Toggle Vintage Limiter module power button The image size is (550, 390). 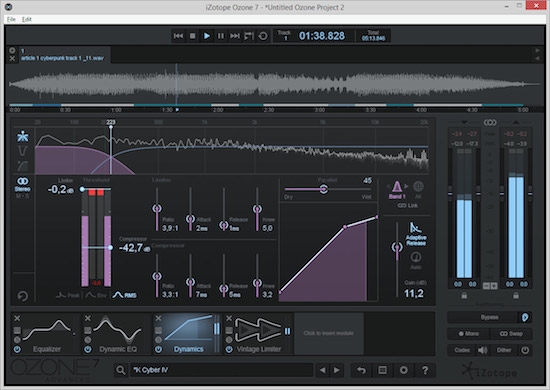click(x=229, y=349)
